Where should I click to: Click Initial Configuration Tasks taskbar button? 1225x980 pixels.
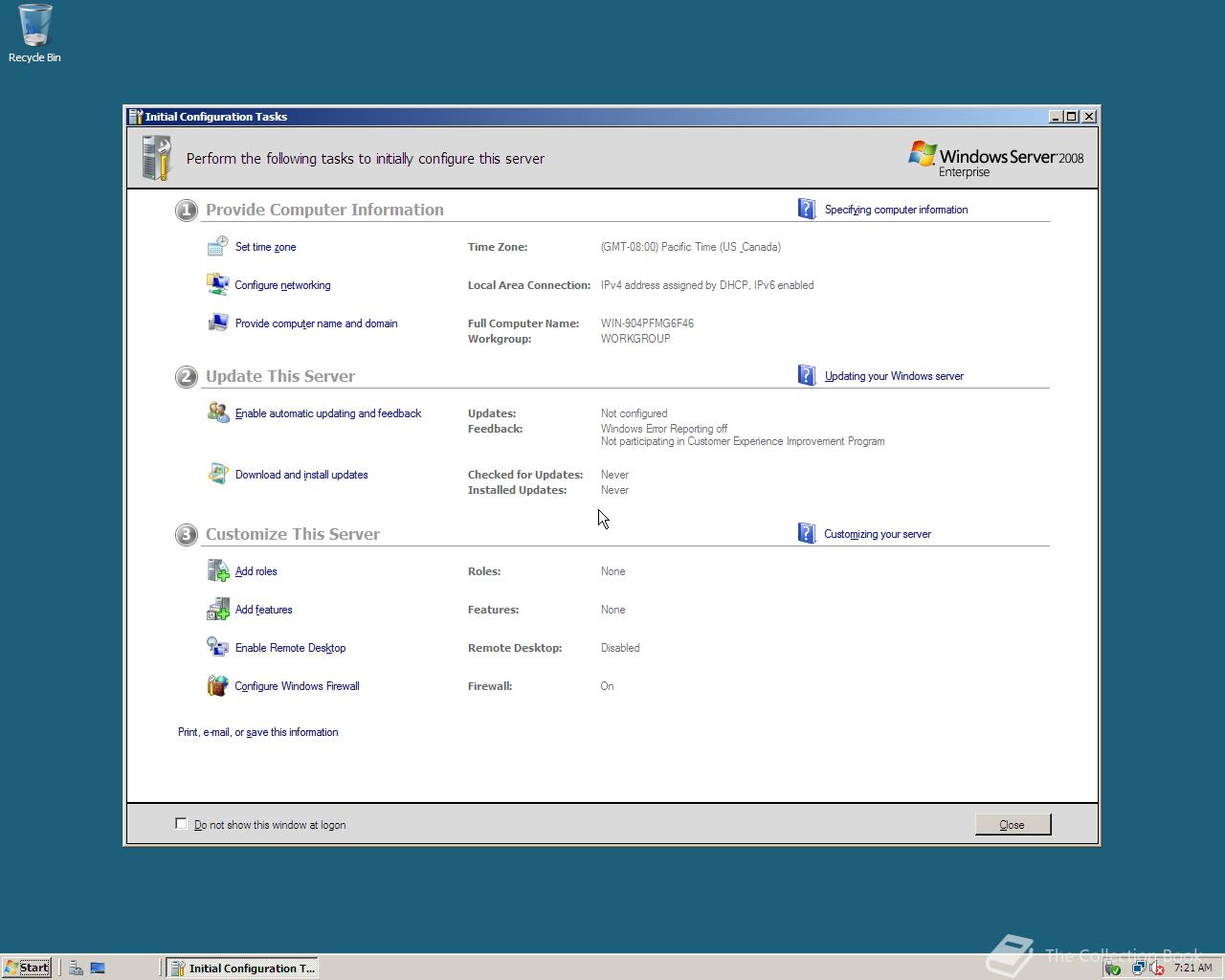242,968
